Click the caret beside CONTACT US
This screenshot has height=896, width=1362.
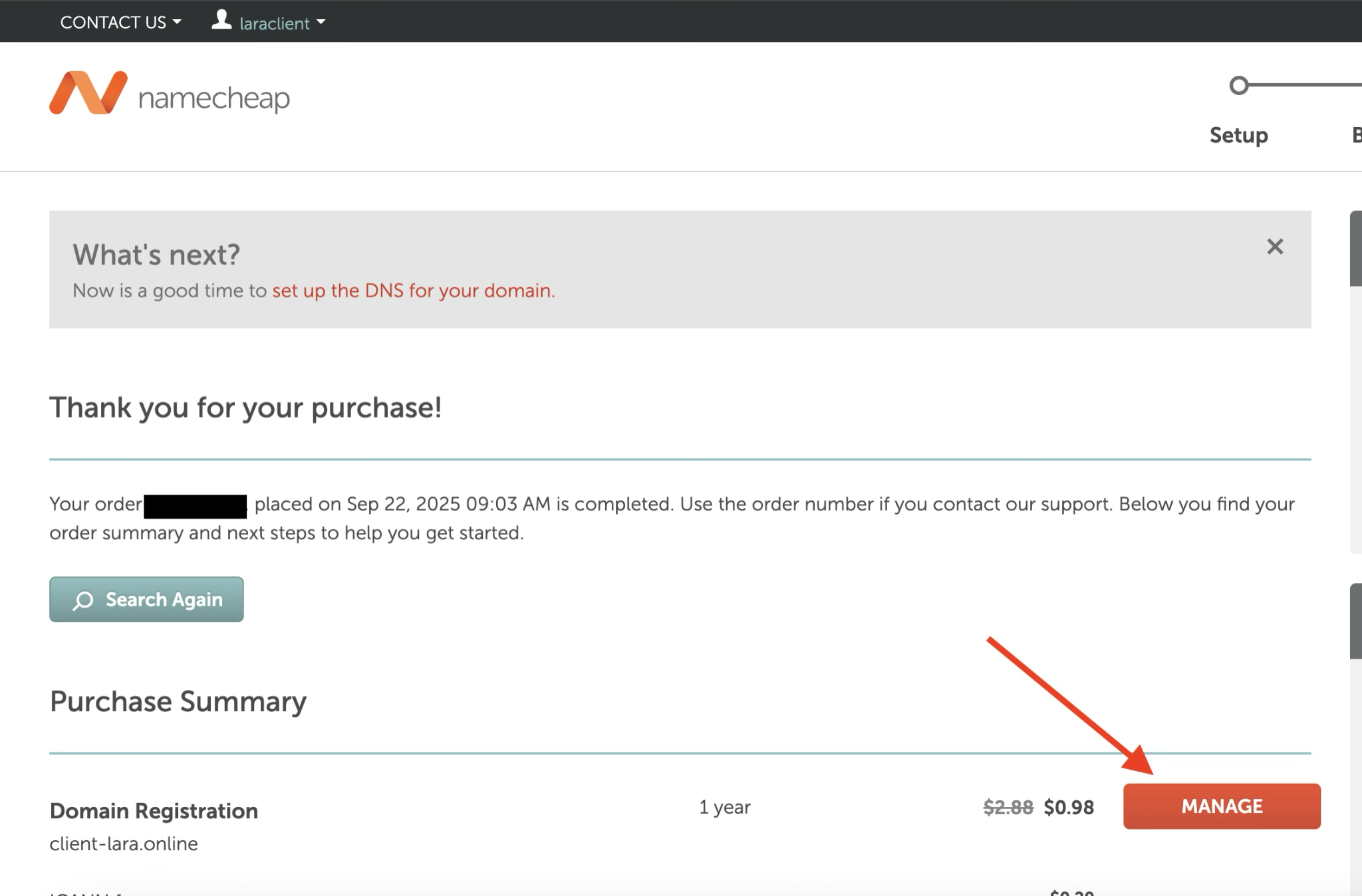177,22
